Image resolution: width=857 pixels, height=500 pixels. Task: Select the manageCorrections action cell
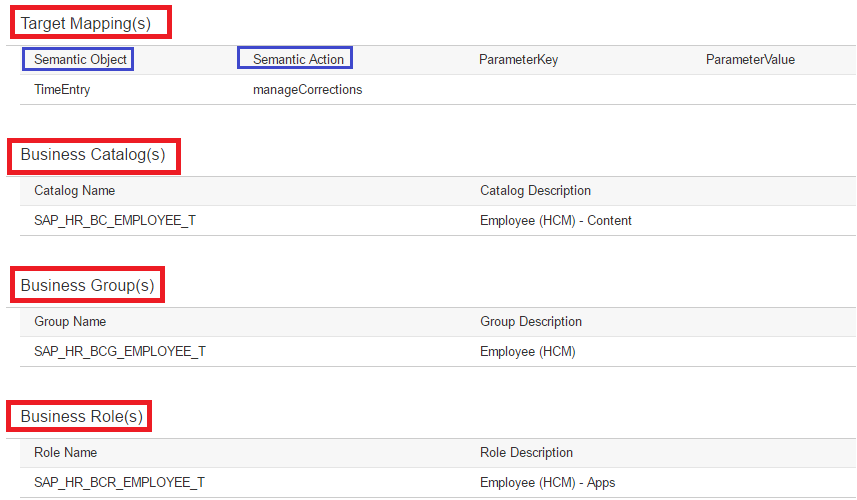coord(307,90)
